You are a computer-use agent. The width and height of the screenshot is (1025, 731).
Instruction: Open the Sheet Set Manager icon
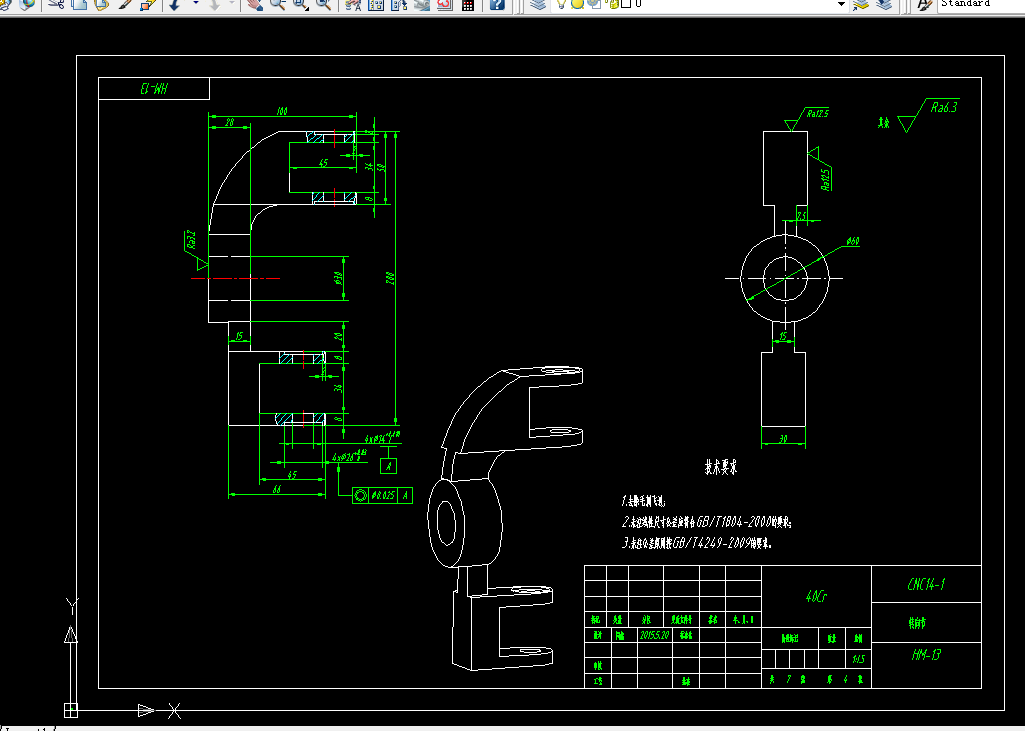point(422,4)
